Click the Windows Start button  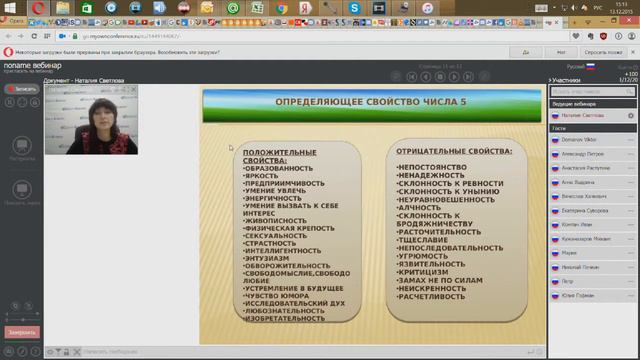tap(10, 8)
